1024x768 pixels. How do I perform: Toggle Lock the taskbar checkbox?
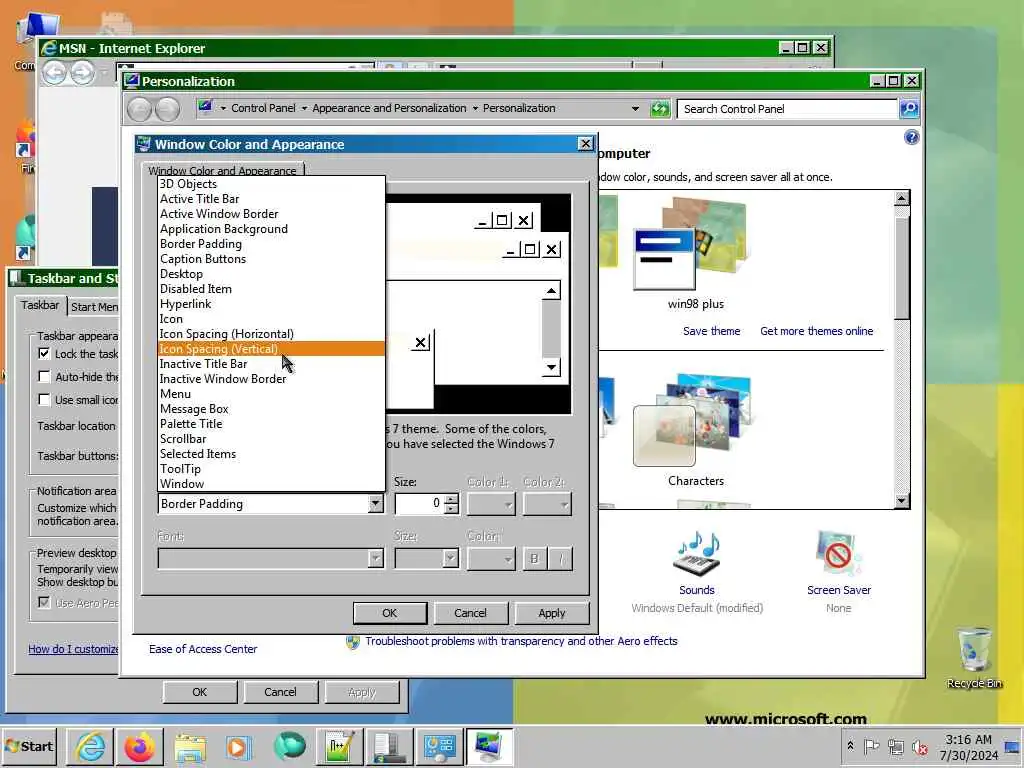point(44,353)
